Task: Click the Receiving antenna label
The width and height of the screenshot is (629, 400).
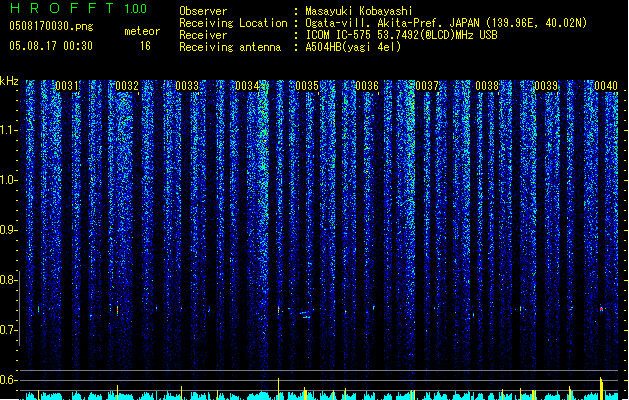Action: point(230,47)
